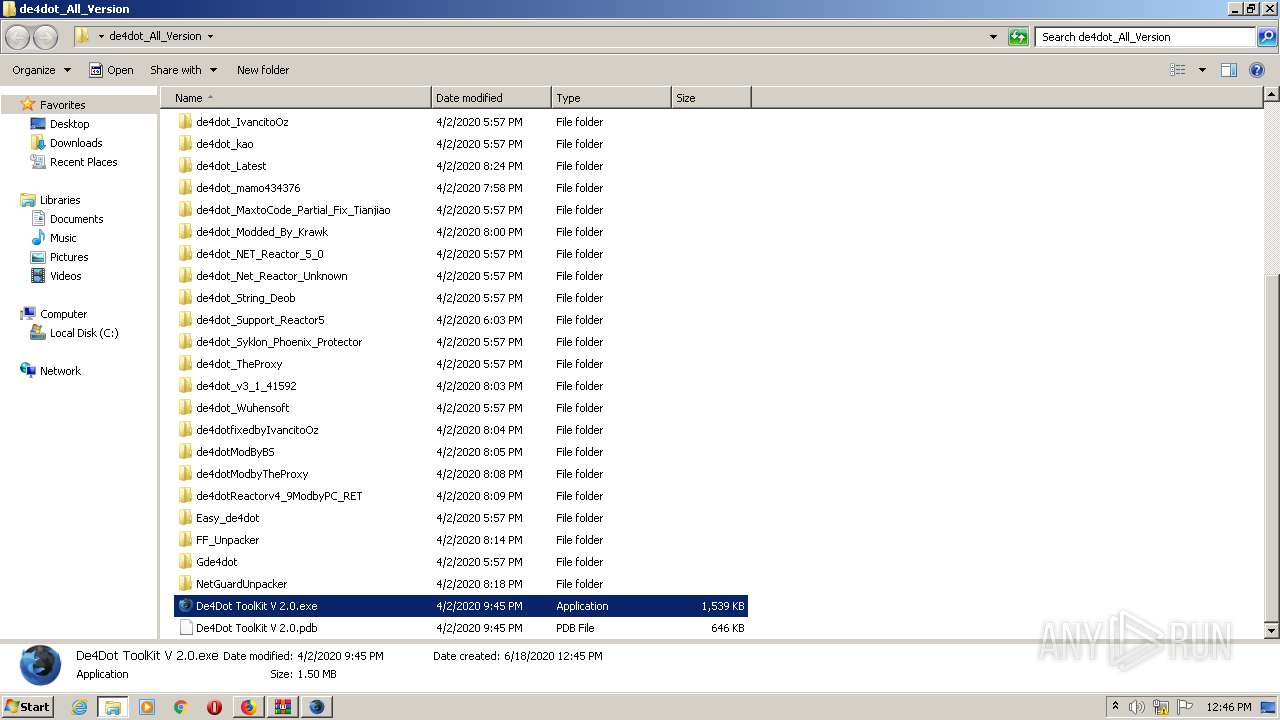Screen dimensions: 1280x720
Task: Select the de4dot_Latest folder
Action: 231,166
